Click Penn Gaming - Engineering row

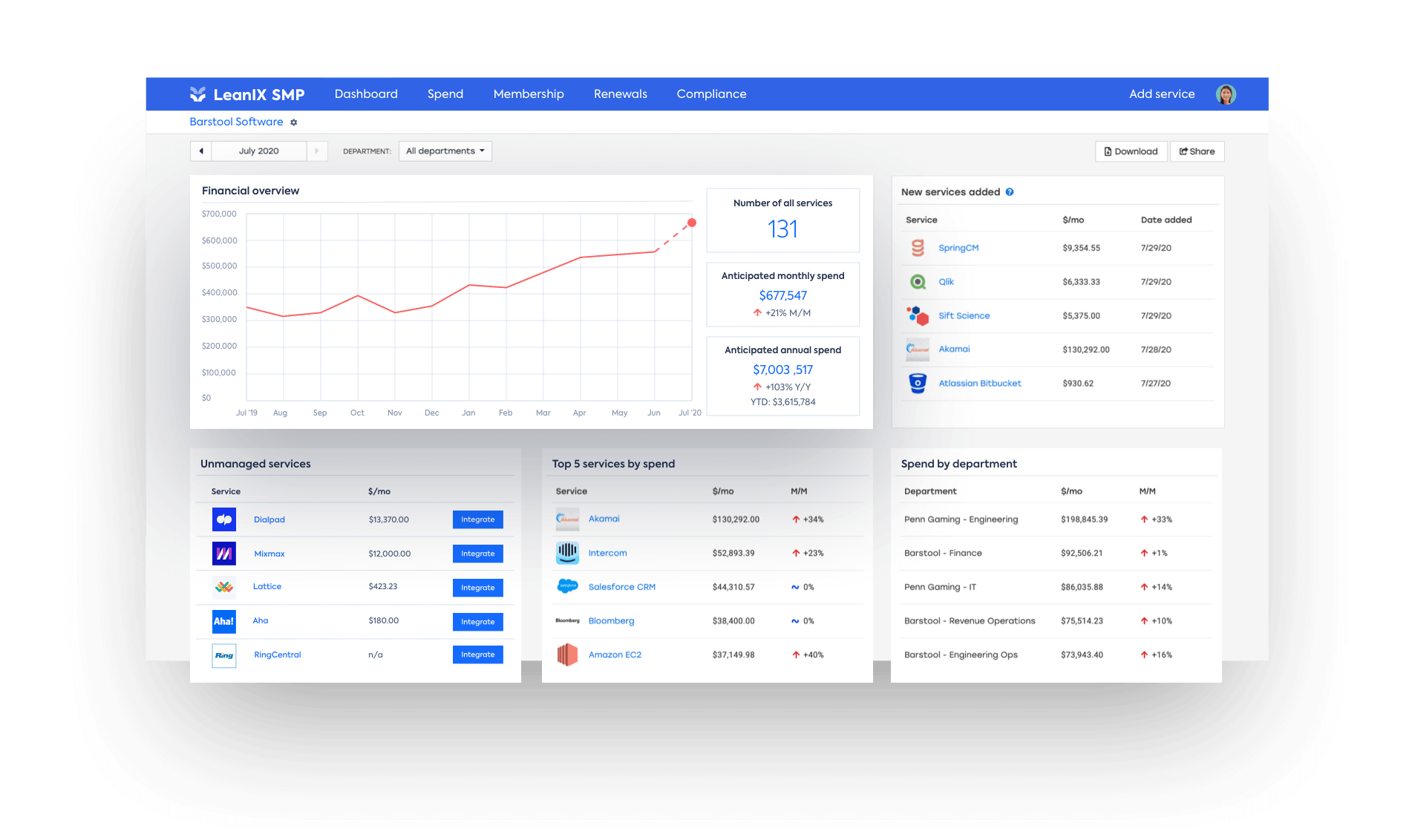click(1057, 519)
